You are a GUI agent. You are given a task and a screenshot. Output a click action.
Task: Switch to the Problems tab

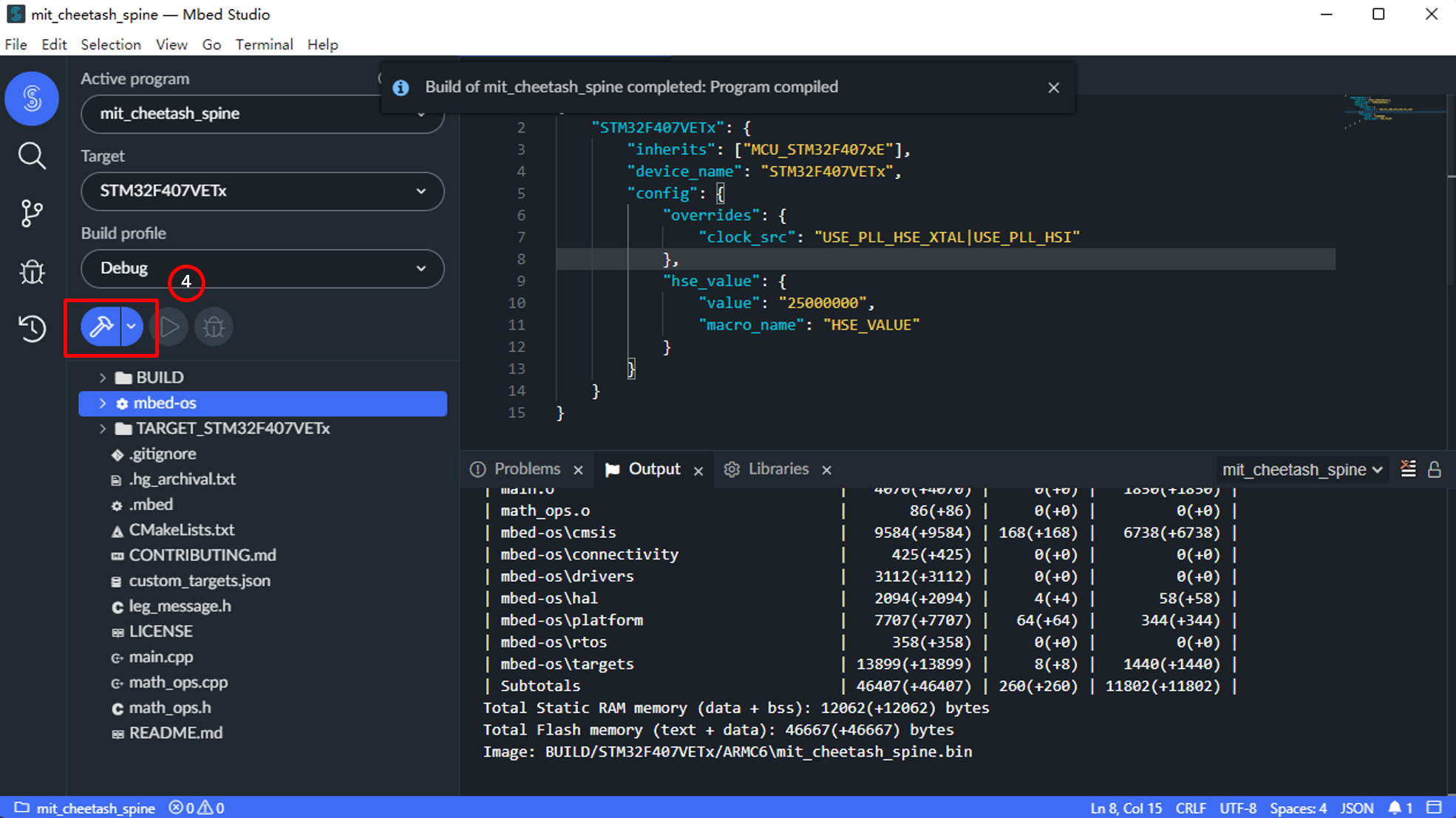[x=526, y=469]
